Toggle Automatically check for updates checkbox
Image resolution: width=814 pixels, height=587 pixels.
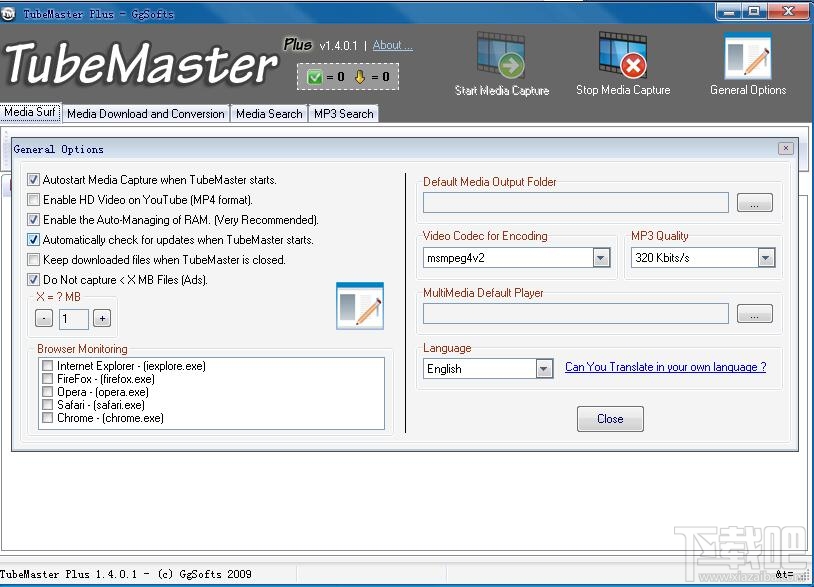[33, 240]
